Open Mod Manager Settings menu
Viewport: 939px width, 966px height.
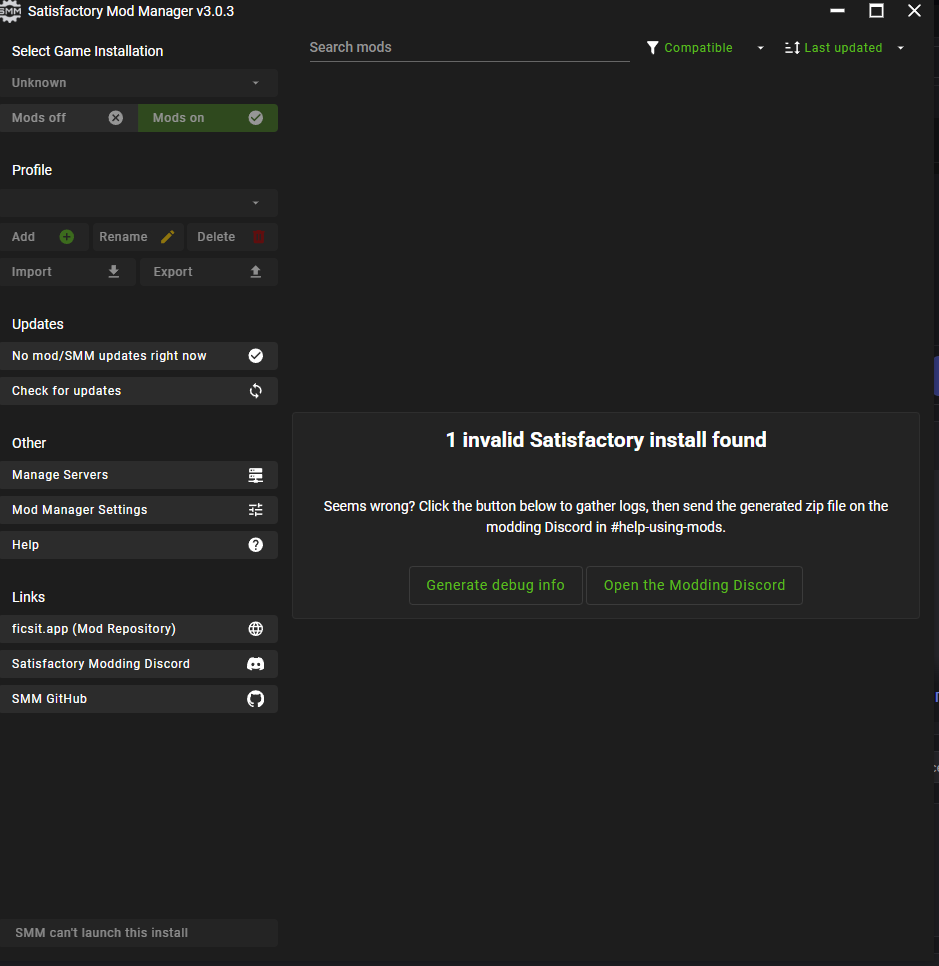(139, 509)
